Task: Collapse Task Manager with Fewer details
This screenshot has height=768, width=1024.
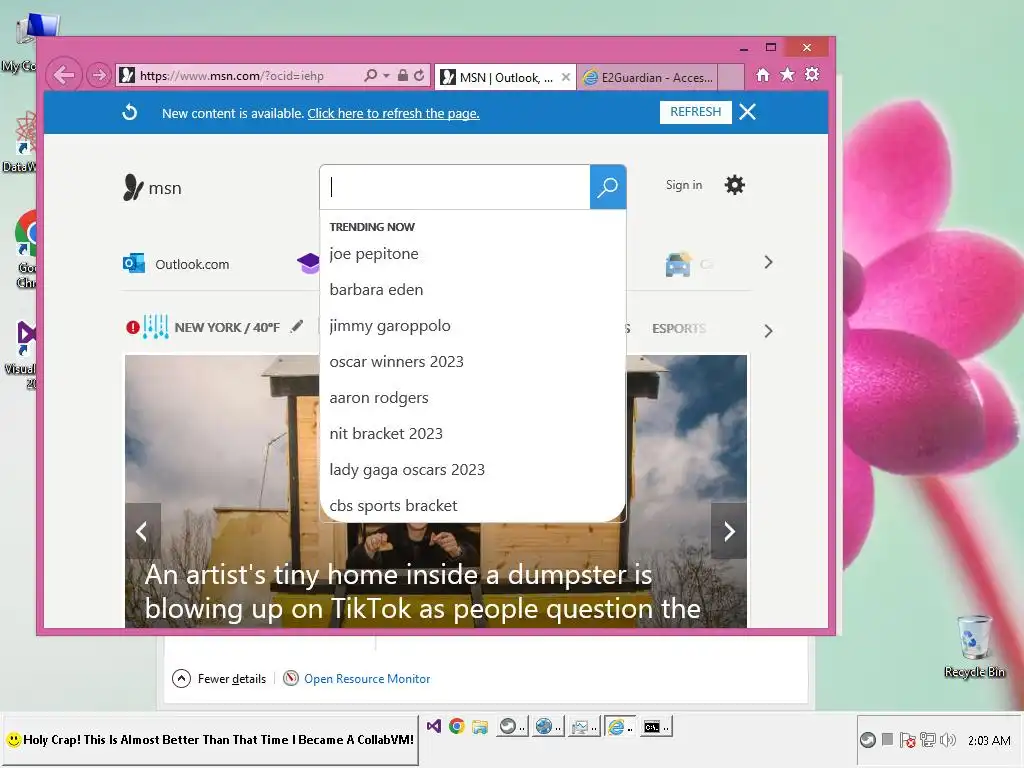Action: 219,679
